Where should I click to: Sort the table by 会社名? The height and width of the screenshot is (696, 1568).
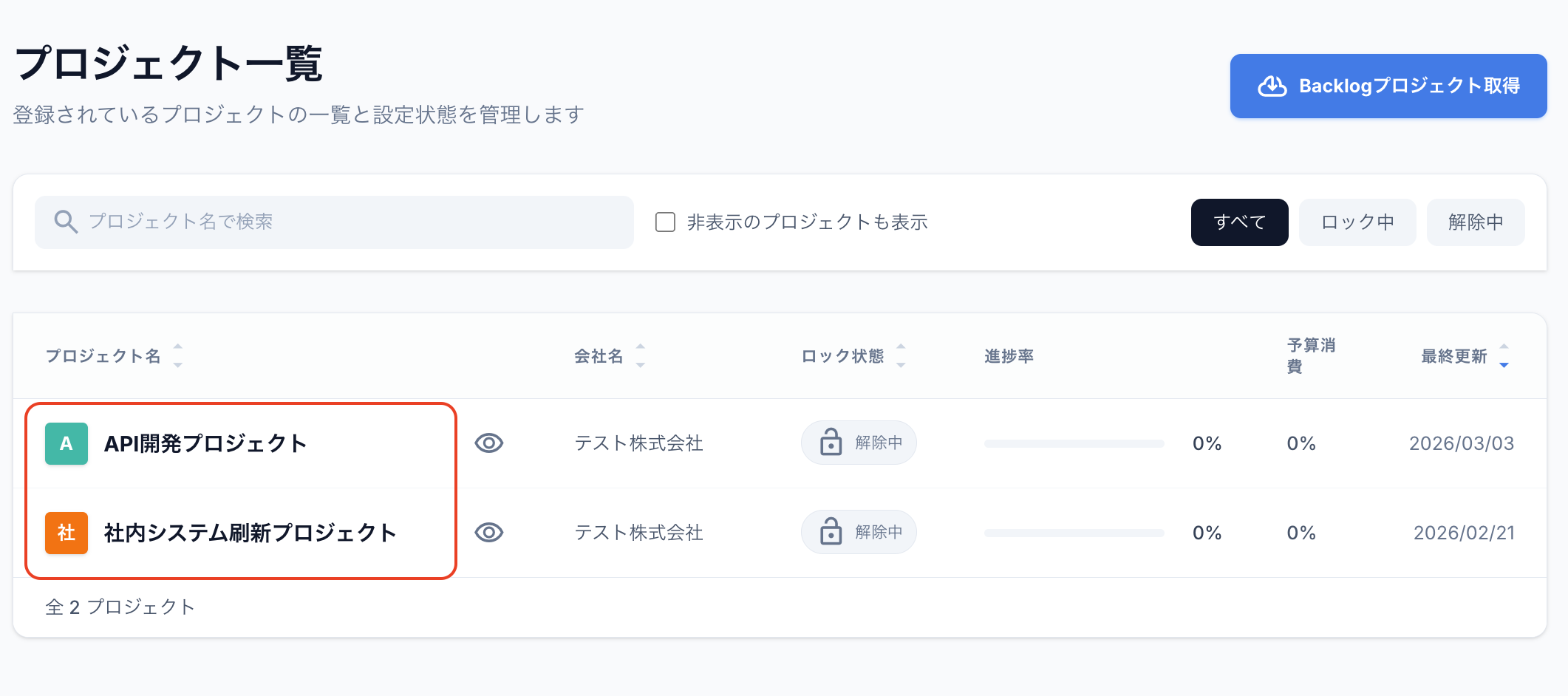(641, 355)
